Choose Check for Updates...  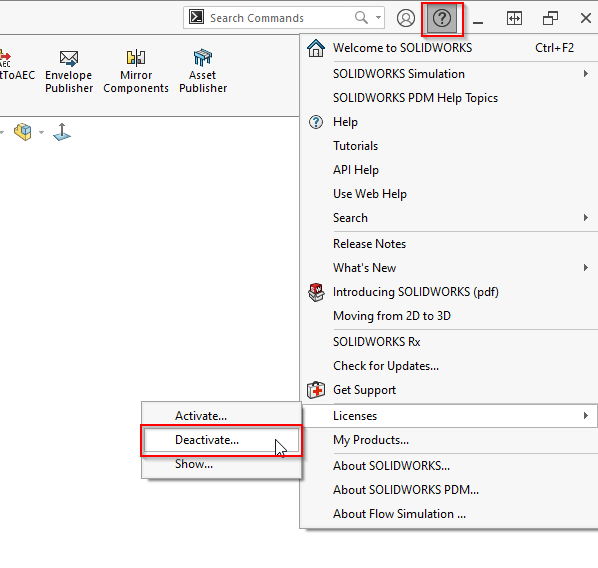(x=448, y=366)
